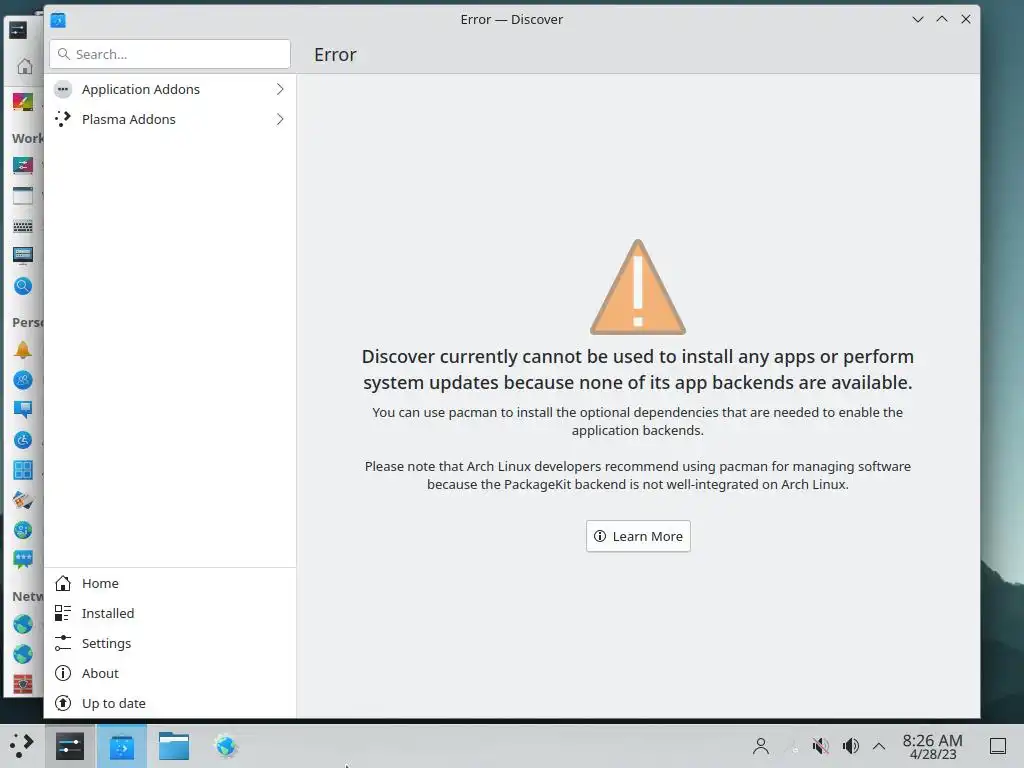Open the audio volume tray icon
1024x768 pixels.
850,746
